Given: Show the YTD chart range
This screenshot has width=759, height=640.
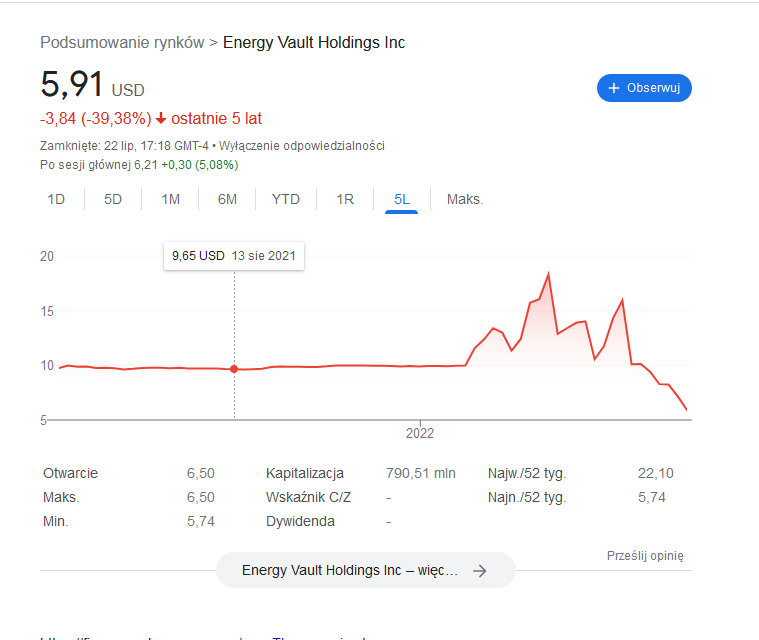Looking at the screenshot, I should pos(286,199).
